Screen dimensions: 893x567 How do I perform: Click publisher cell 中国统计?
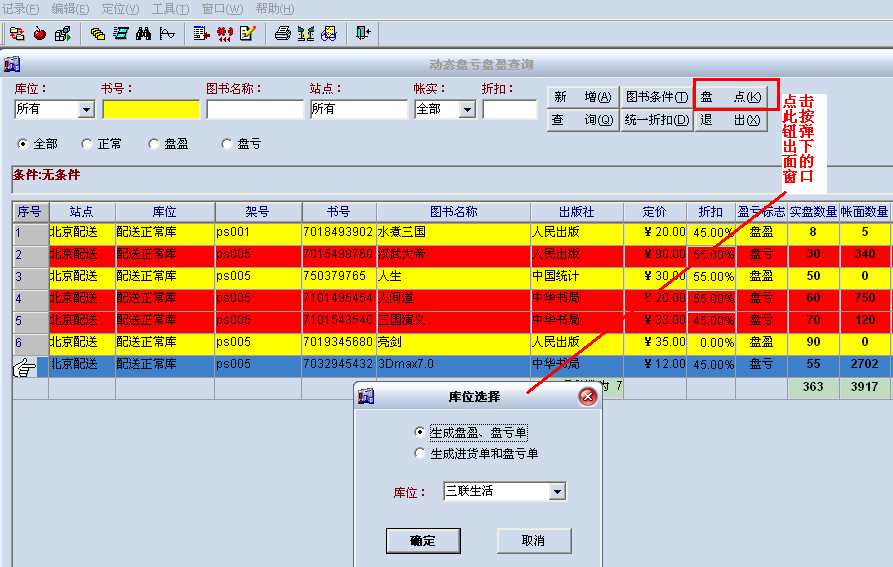tap(577, 276)
